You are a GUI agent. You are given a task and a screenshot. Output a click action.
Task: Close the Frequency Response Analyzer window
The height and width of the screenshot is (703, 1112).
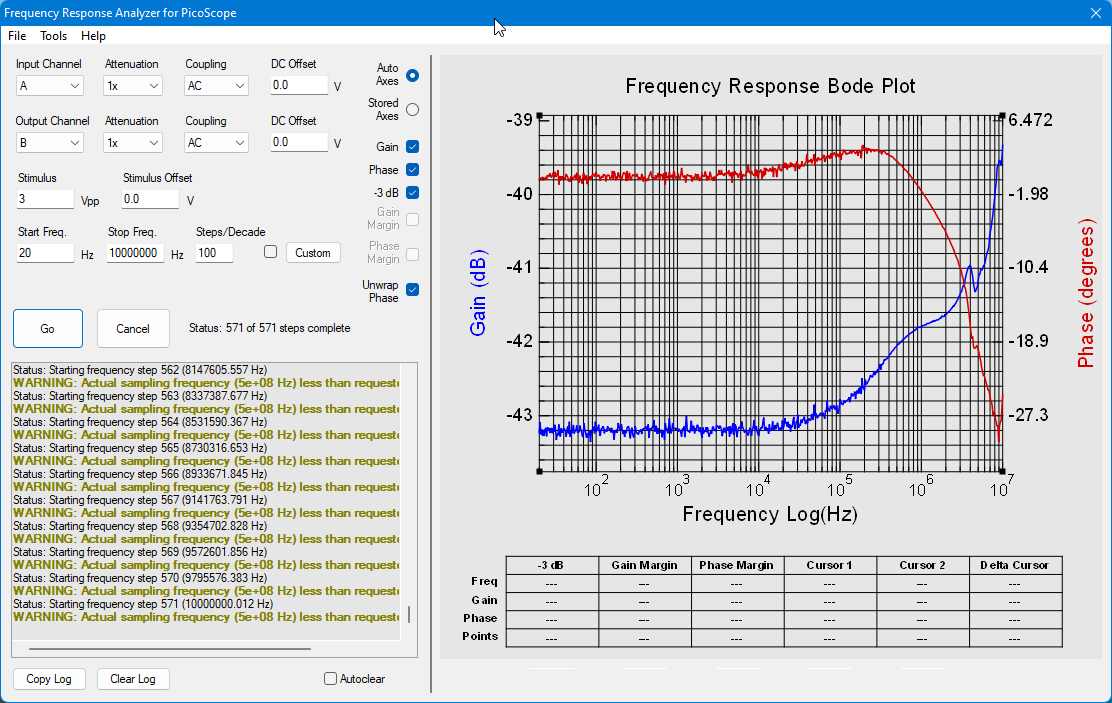point(1095,13)
